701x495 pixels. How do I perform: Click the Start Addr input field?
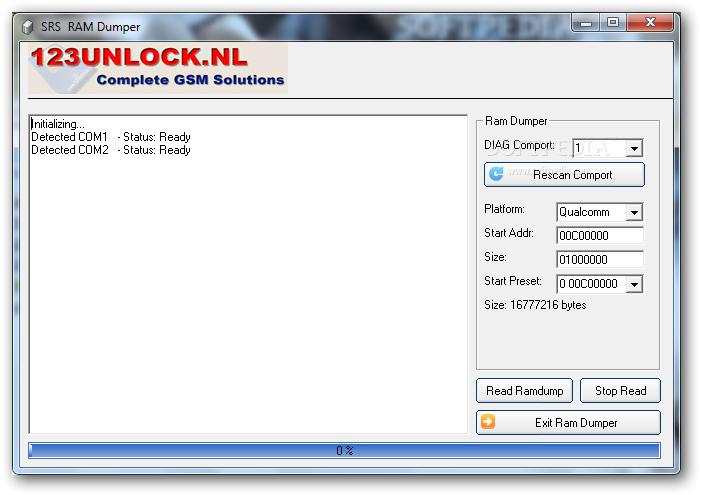[600, 236]
